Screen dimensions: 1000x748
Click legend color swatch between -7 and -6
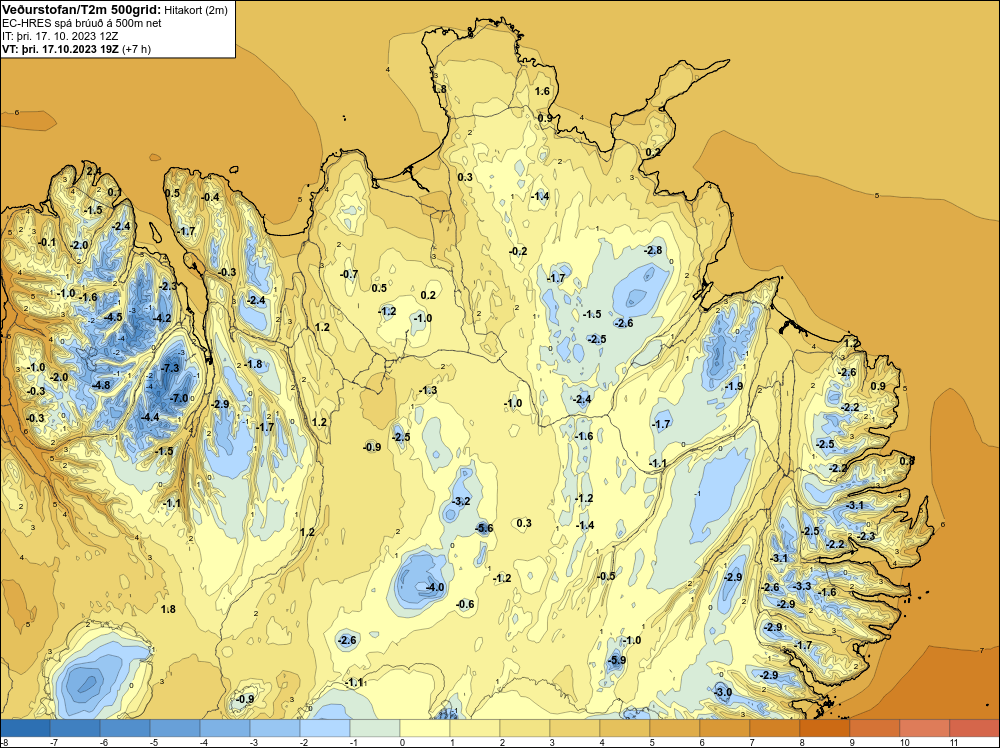75,728
